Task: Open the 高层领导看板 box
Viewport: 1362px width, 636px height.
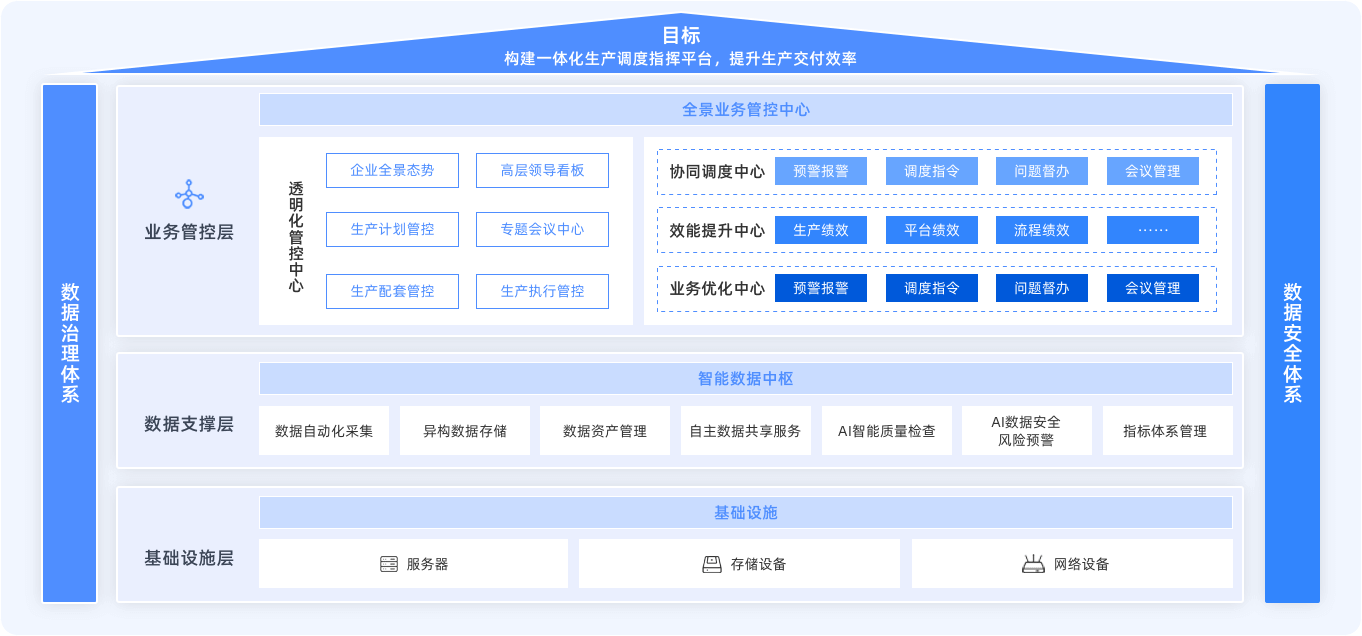Action: pos(542,171)
